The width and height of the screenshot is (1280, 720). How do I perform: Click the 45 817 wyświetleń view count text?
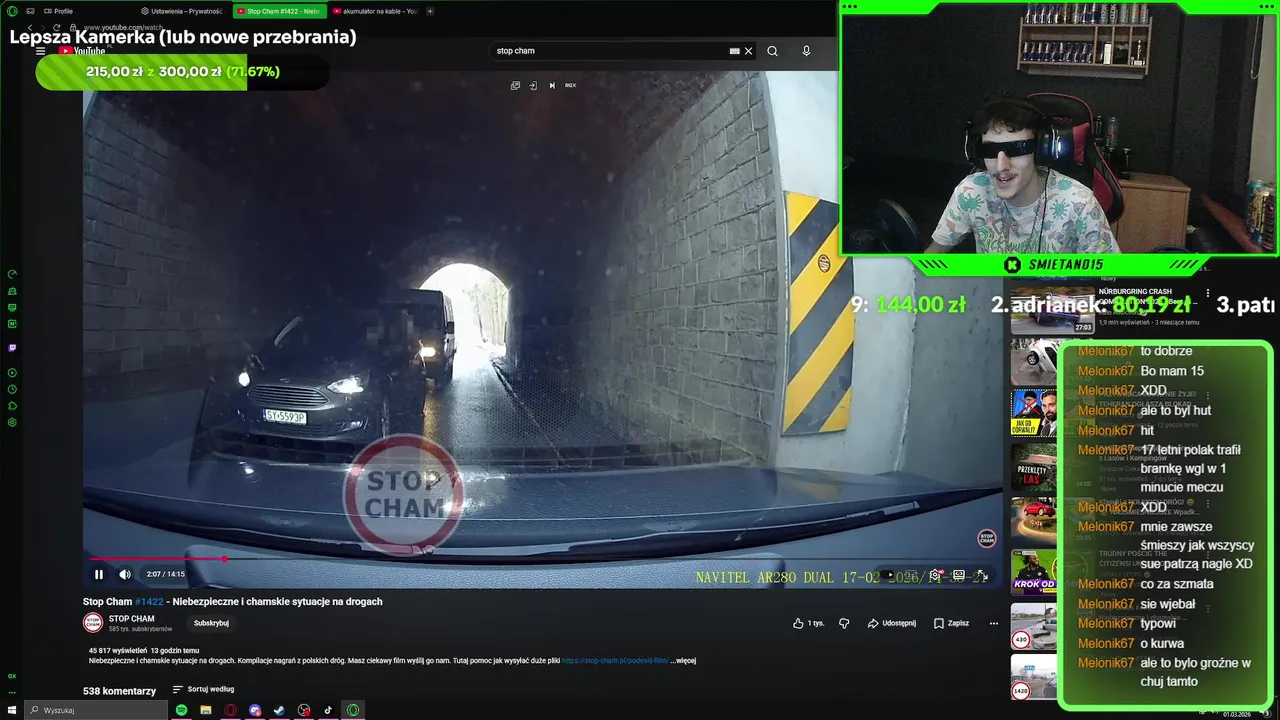[x=116, y=650]
